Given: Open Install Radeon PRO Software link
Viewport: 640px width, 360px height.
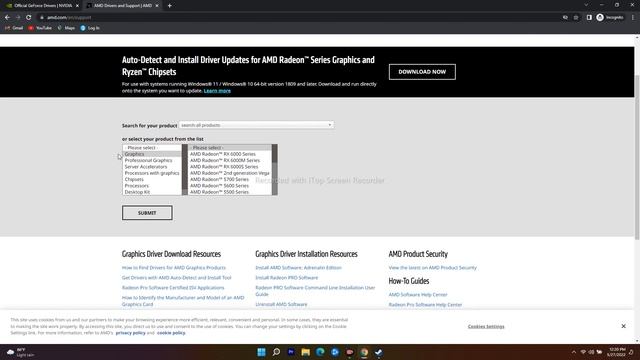Looking at the screenshot, I should click(287, 278).
